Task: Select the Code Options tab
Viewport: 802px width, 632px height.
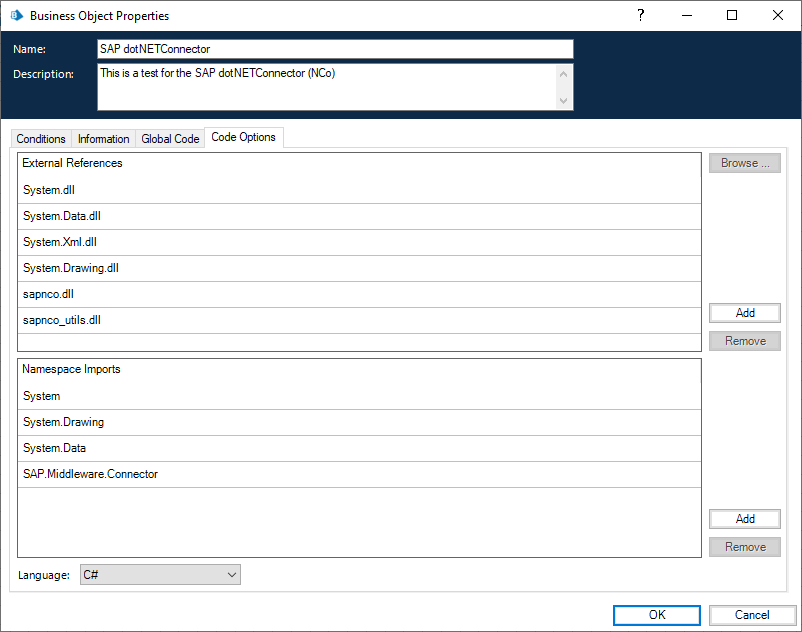Action: [243, 137]
